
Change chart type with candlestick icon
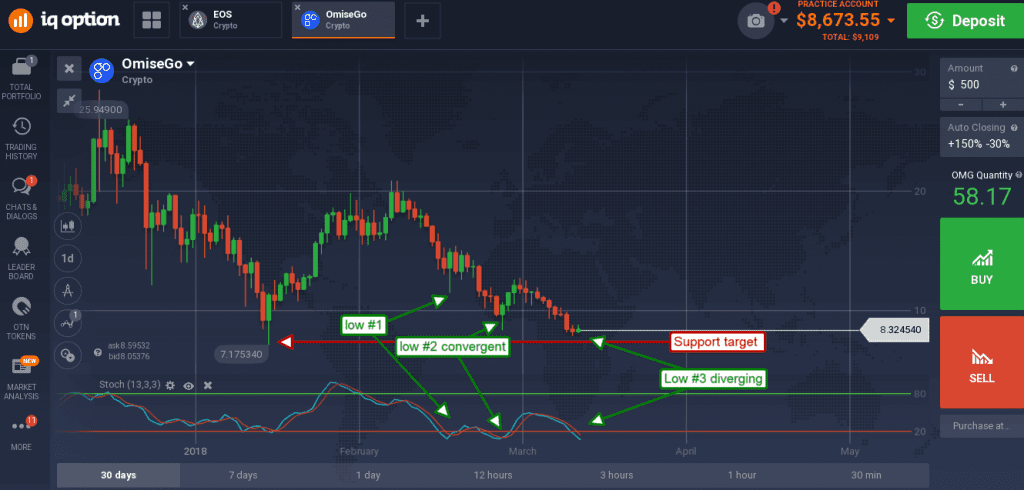67,226
